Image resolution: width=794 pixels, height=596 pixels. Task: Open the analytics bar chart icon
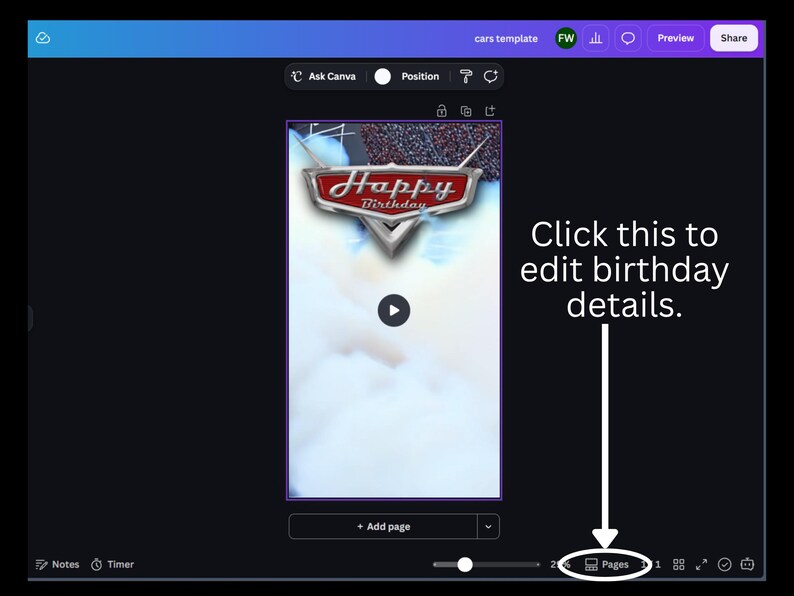[x=596, y=38]
